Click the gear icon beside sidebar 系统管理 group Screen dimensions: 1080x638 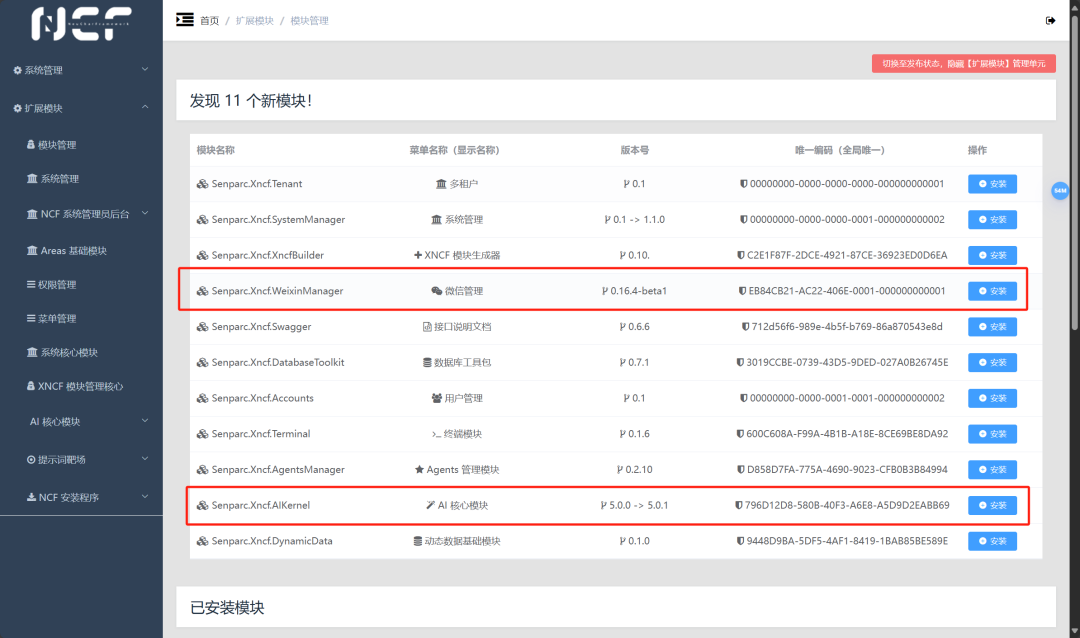pos(17,70)
